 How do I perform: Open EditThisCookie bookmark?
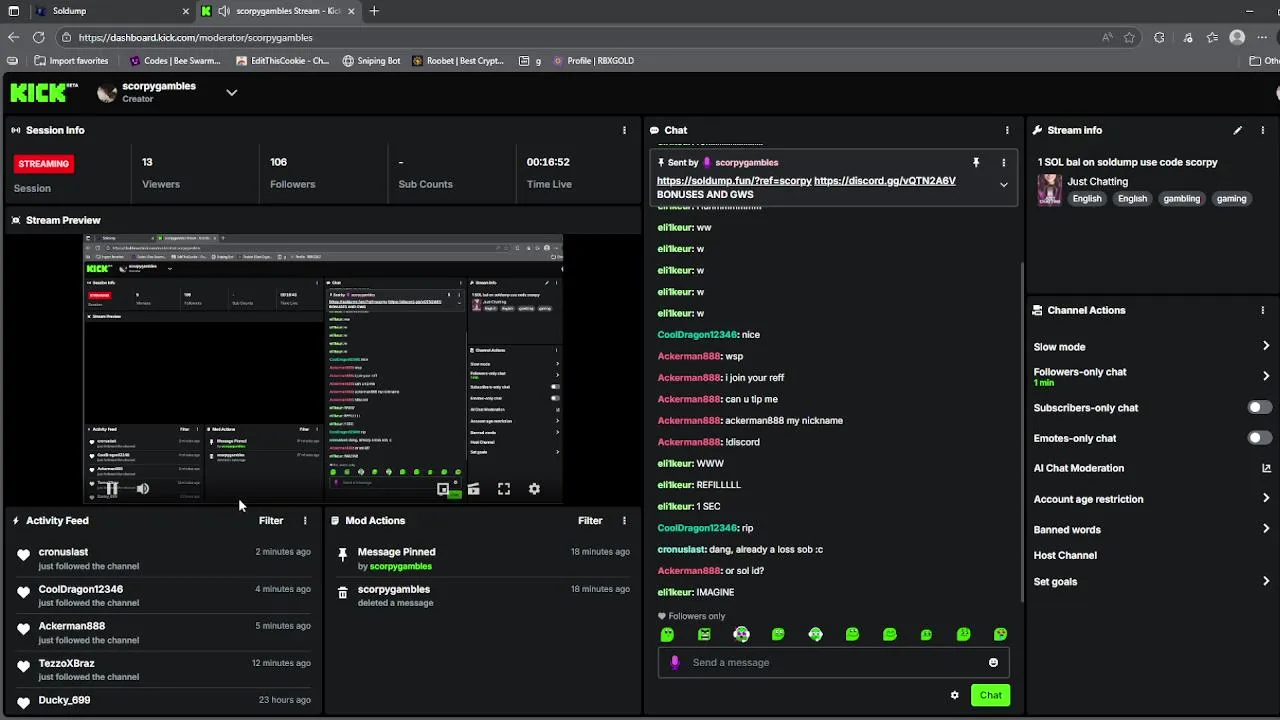point(283,60)
